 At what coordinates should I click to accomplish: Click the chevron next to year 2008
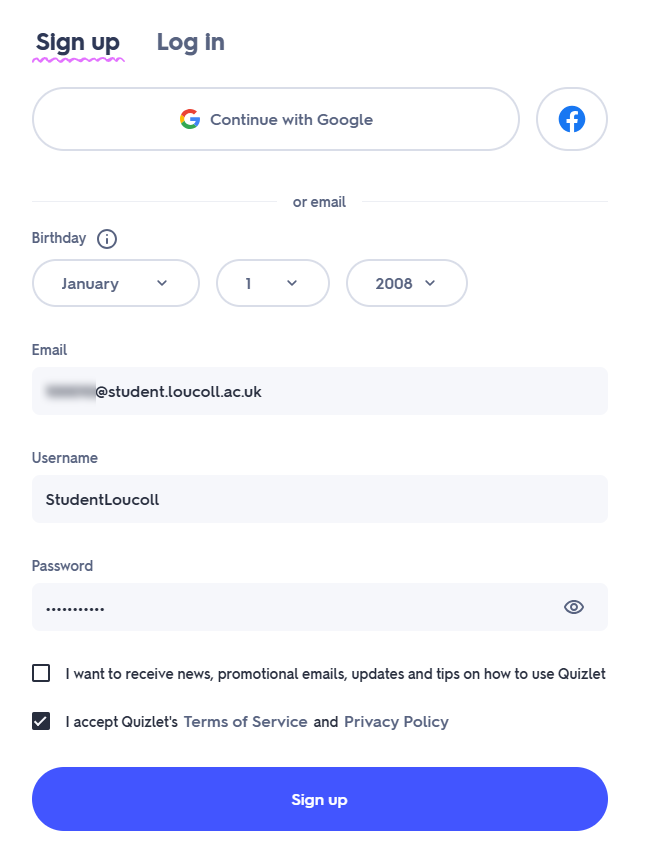coord(430,283)
